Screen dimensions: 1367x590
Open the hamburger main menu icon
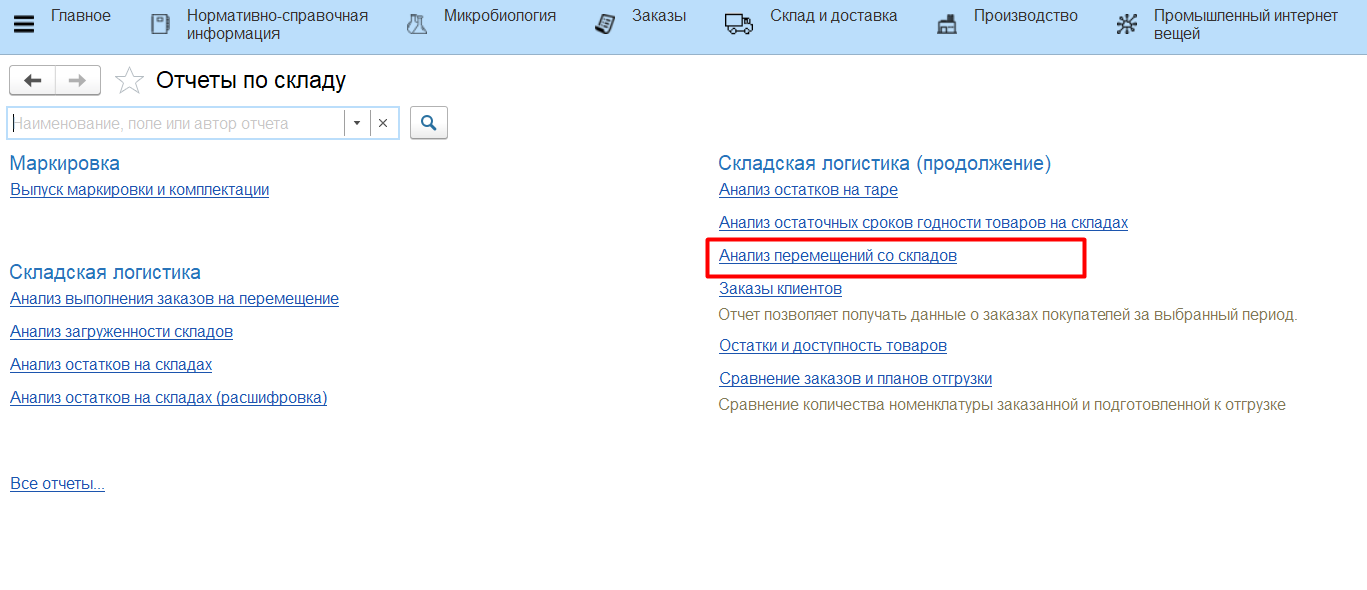[23, 24]
